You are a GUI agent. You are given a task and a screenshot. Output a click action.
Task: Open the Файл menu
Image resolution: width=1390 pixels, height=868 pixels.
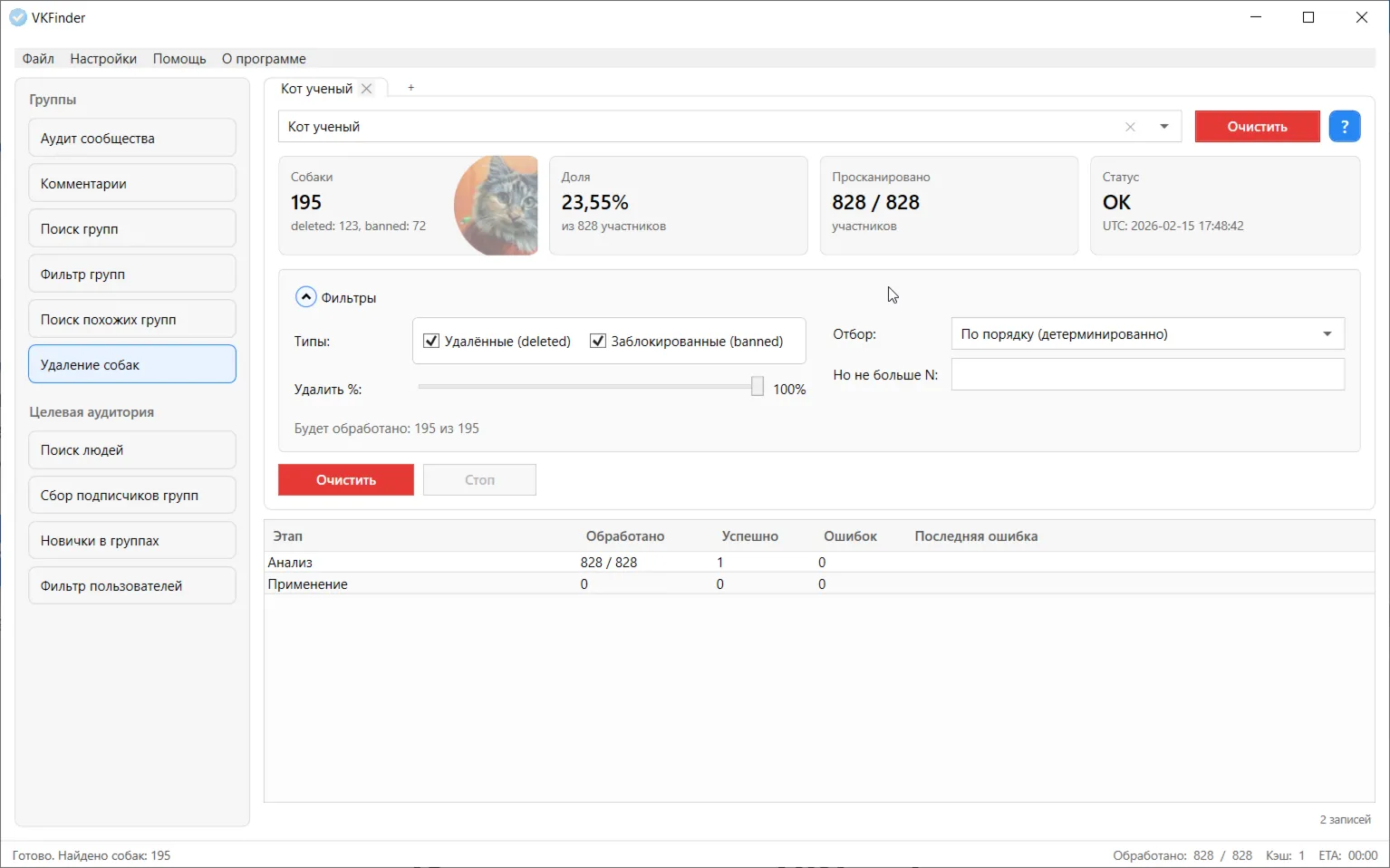click(38, 59)
